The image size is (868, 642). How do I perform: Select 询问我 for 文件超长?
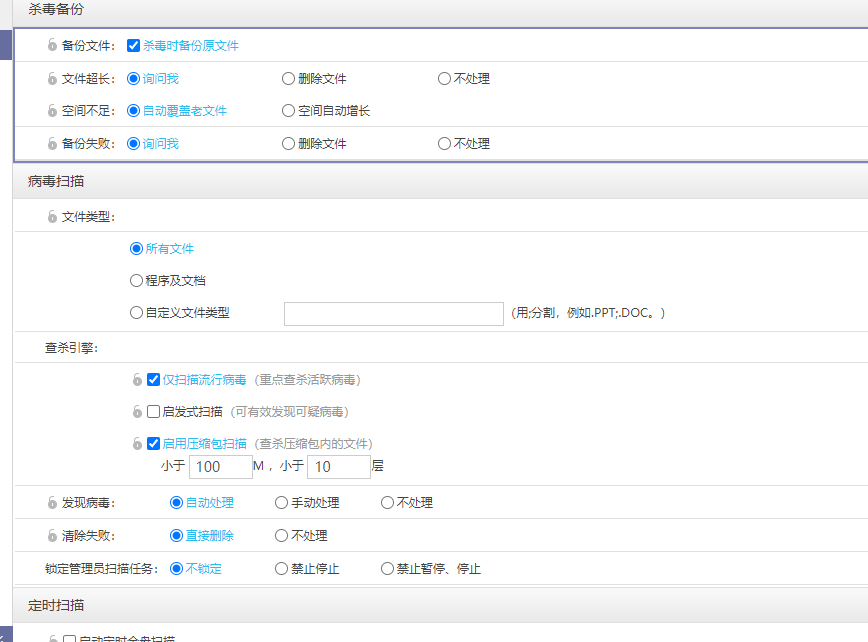click(x=133, y=79)
